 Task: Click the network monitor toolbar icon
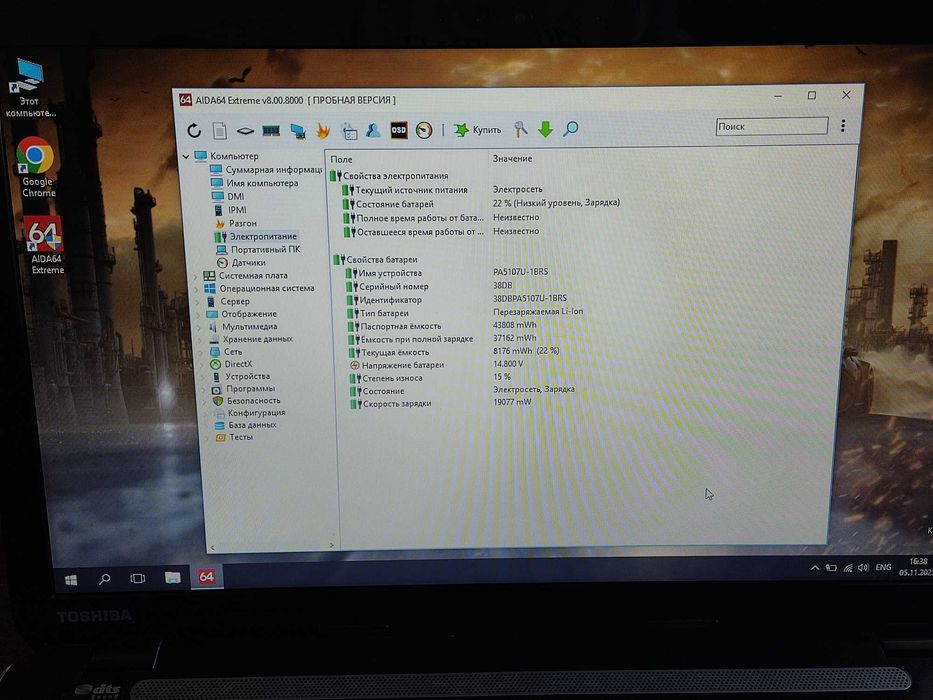(298, 131)
